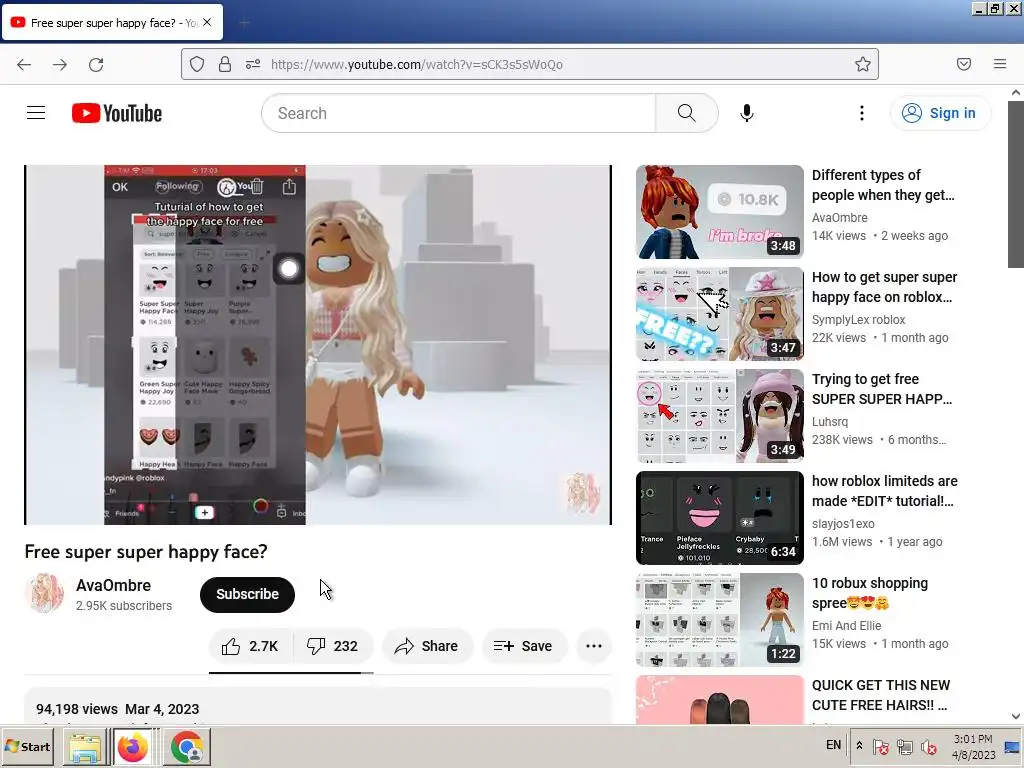Open the Action Center flag tray icon
This screenshot has width=1024, height=768.
(x=880, y=746)
